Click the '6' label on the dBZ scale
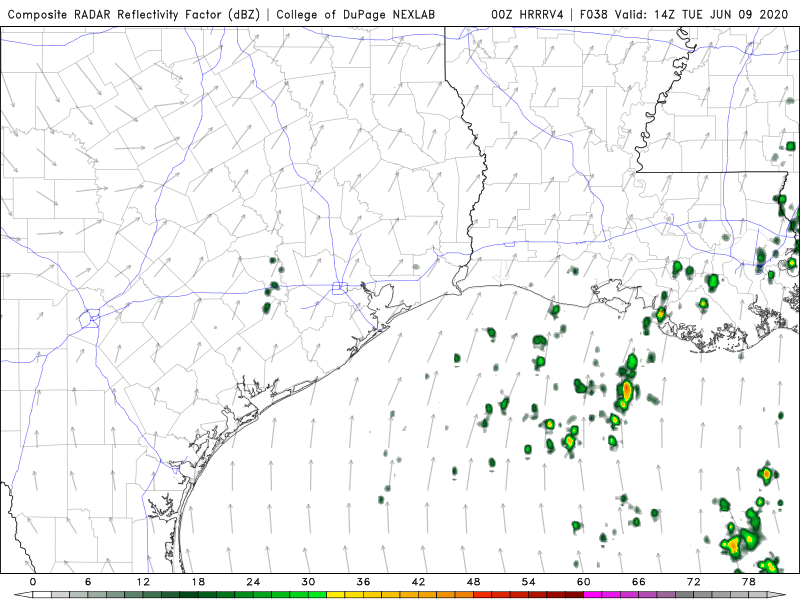This screenshot has height=600, width=800. [x=88, y=582]
